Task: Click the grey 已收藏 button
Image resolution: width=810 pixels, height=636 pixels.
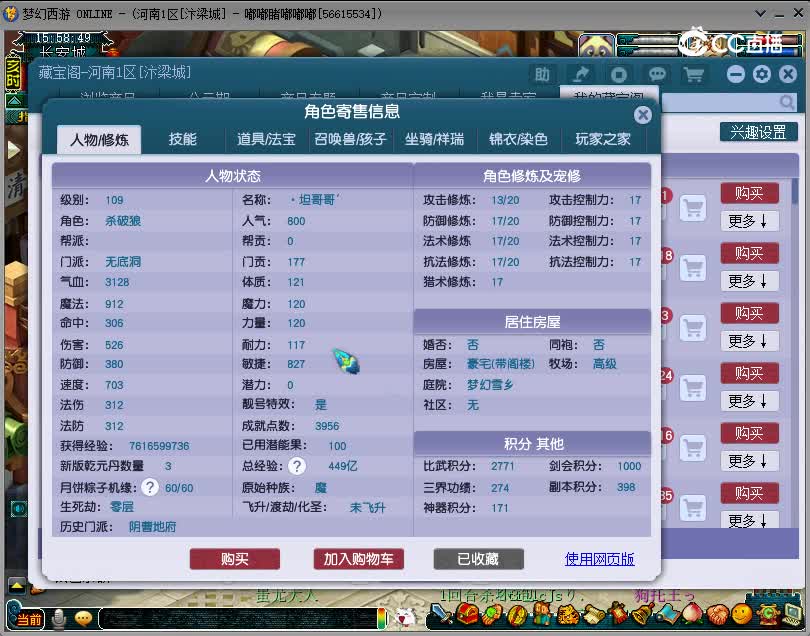Action: [x=478, y=559]
